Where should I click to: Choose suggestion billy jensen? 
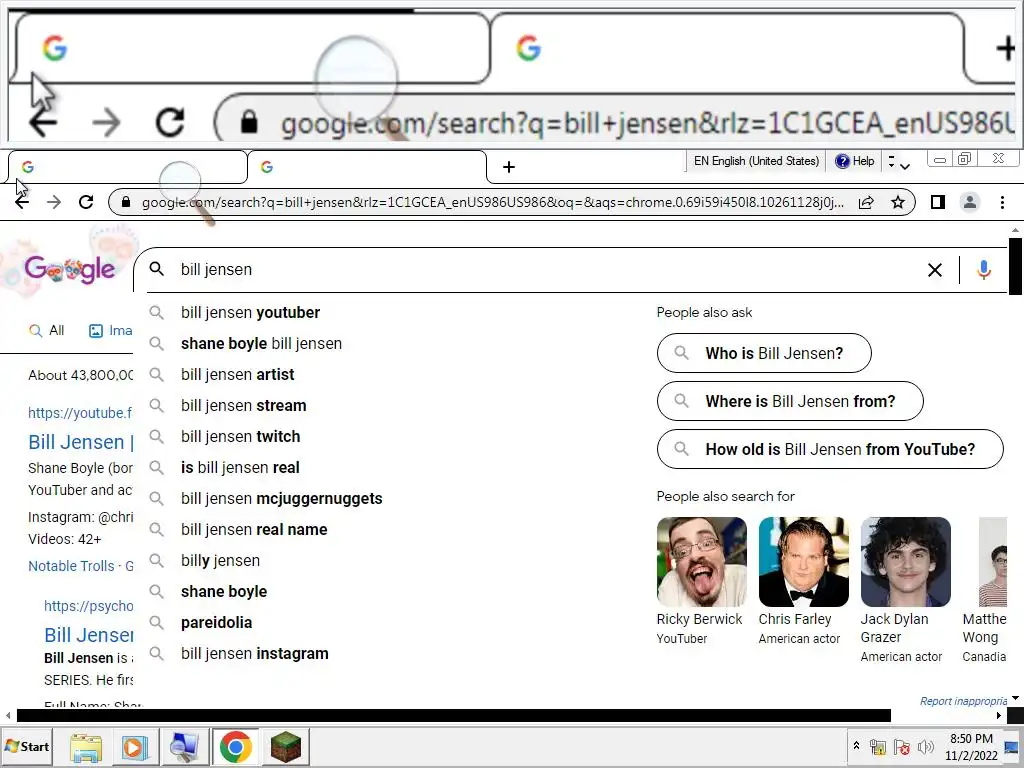[x=220, y=560]
